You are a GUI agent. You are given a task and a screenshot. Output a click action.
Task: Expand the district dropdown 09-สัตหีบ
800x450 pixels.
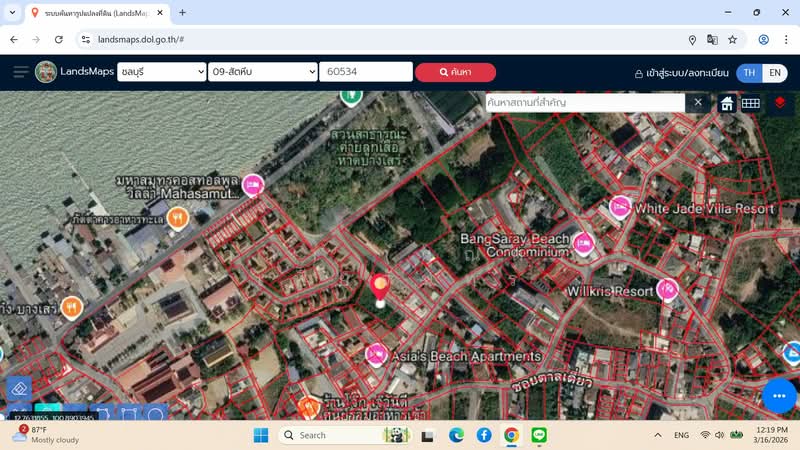click(263, 72)
